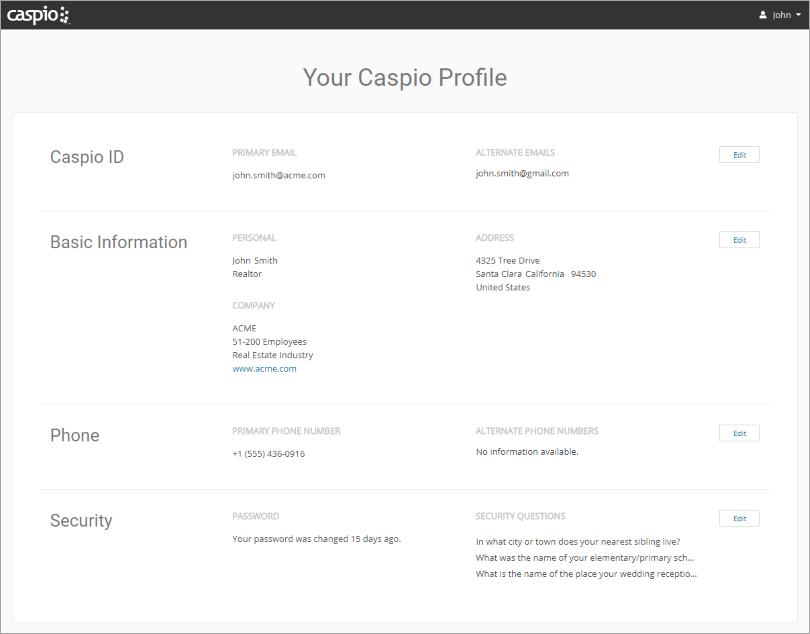The height and width of the screenshot is (634, 810).
Task: Click the Your Caspio Profile page title
Action: tap(405, 77)
